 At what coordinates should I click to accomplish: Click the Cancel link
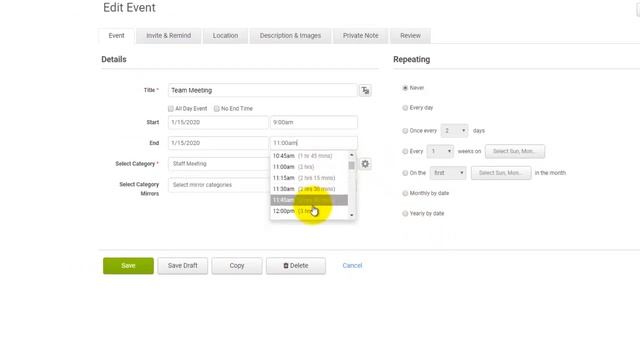[352, 266]
